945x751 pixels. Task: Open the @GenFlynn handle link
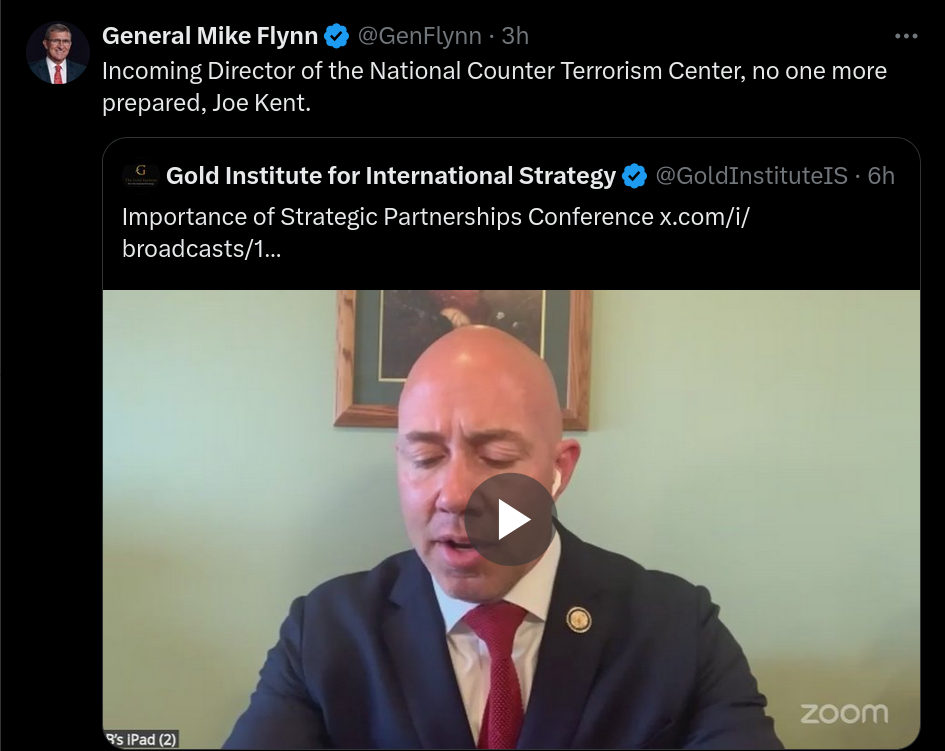coord(419,36)
